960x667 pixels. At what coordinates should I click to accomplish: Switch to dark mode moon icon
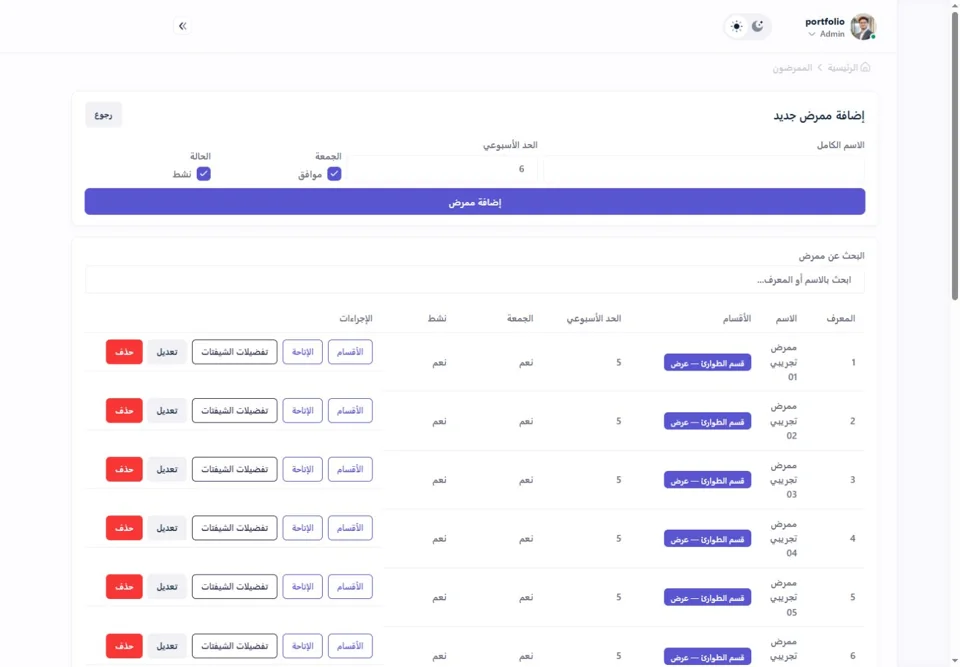pos(758,26)
